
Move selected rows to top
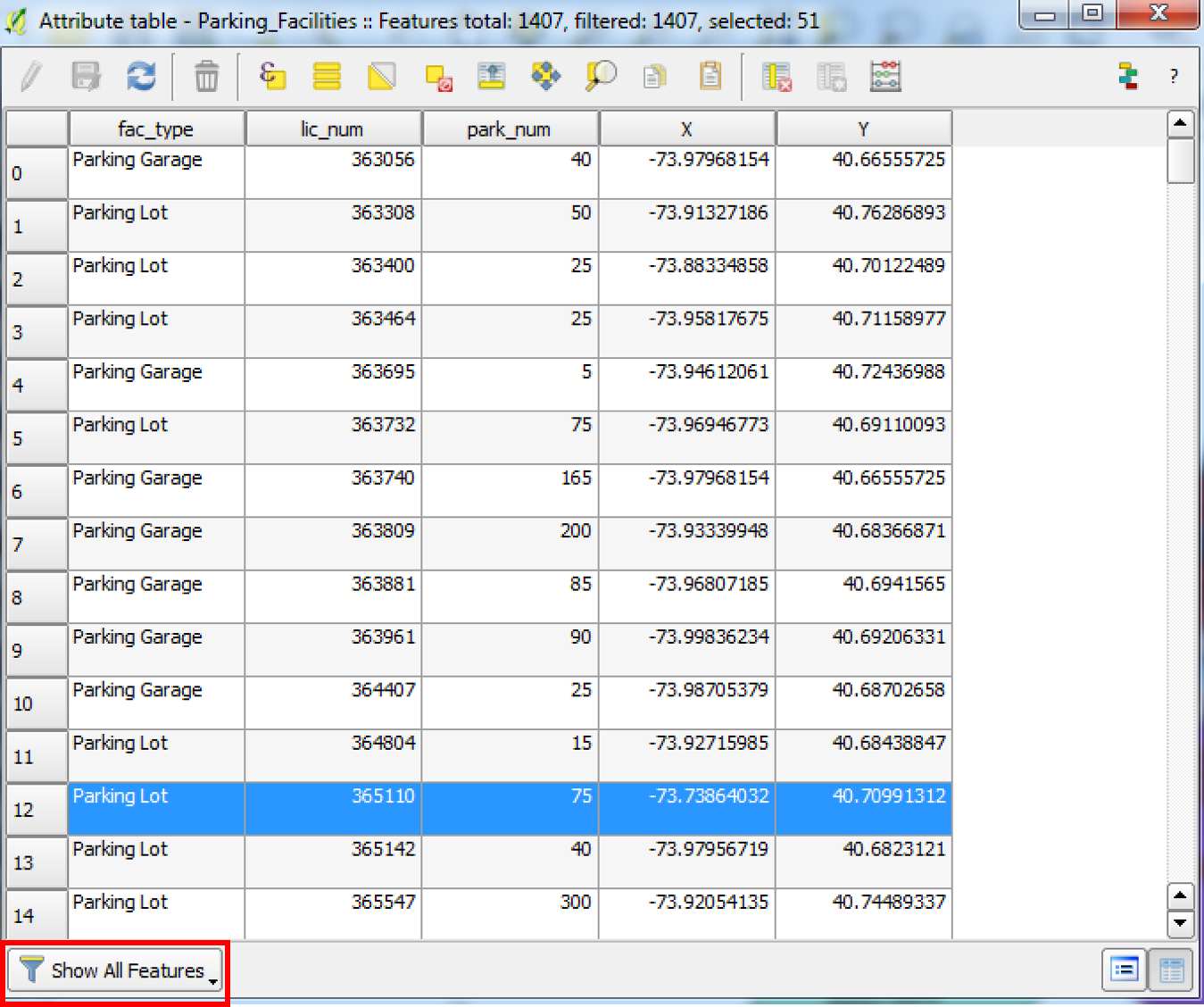[491, 77]
